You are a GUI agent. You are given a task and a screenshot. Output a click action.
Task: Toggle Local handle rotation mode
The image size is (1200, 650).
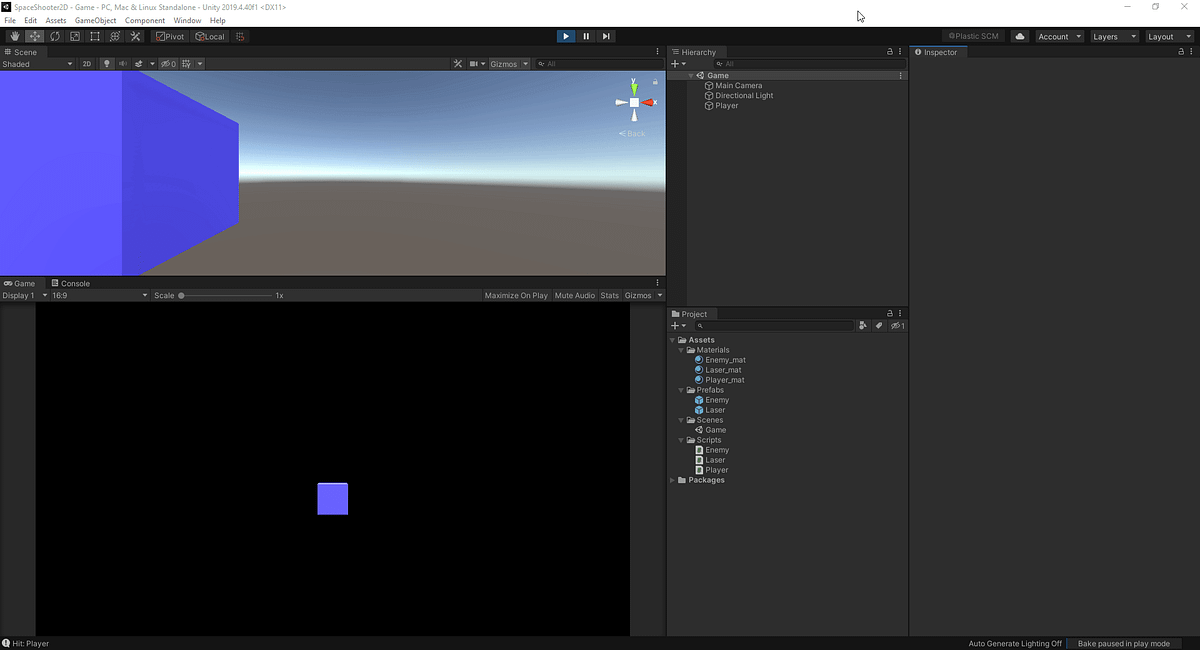[210, 36]
